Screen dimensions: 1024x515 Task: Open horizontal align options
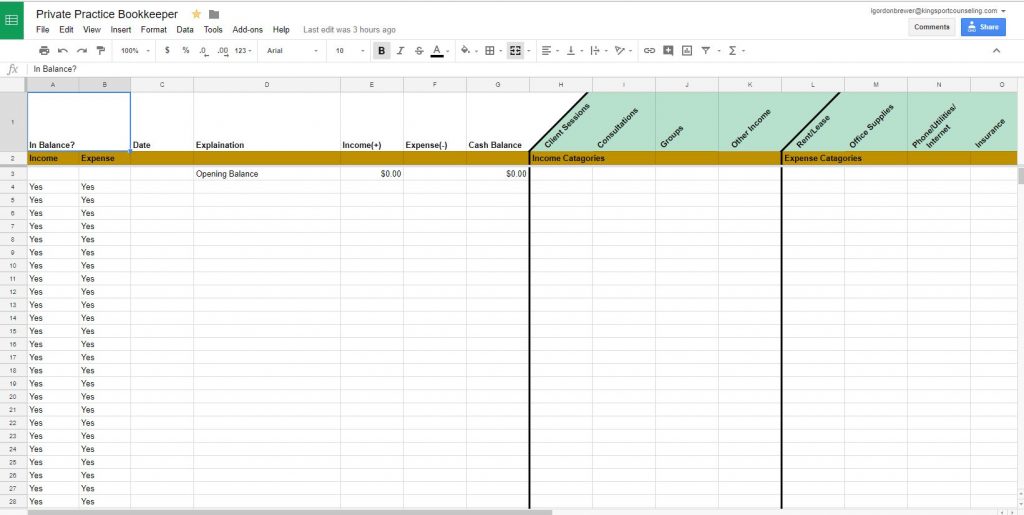[x=549, y=50]
